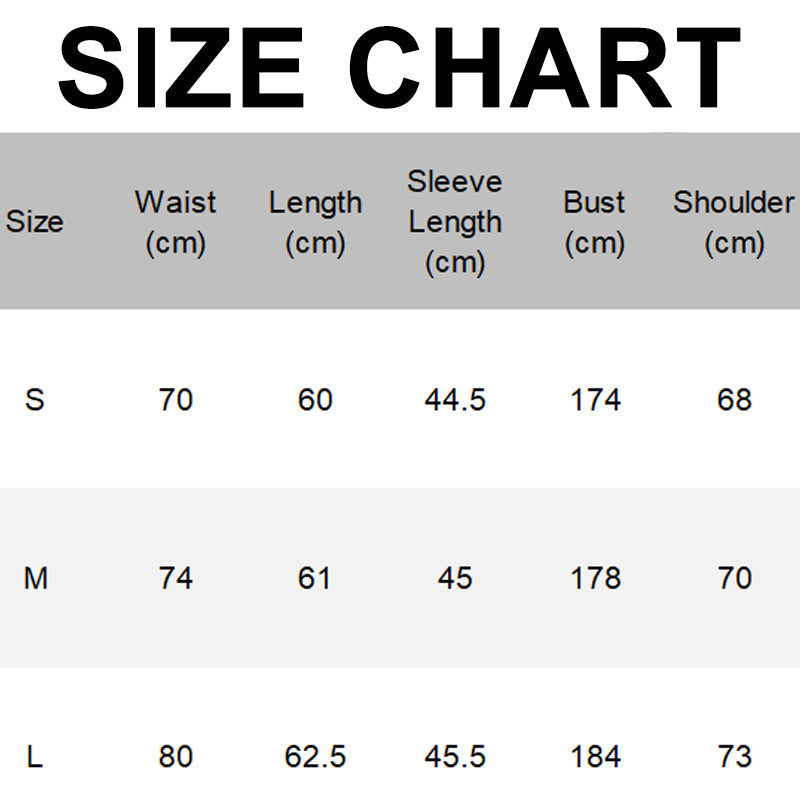Click the bust value 184
Viewport: 800px width, 800px height.
(595, 756)
